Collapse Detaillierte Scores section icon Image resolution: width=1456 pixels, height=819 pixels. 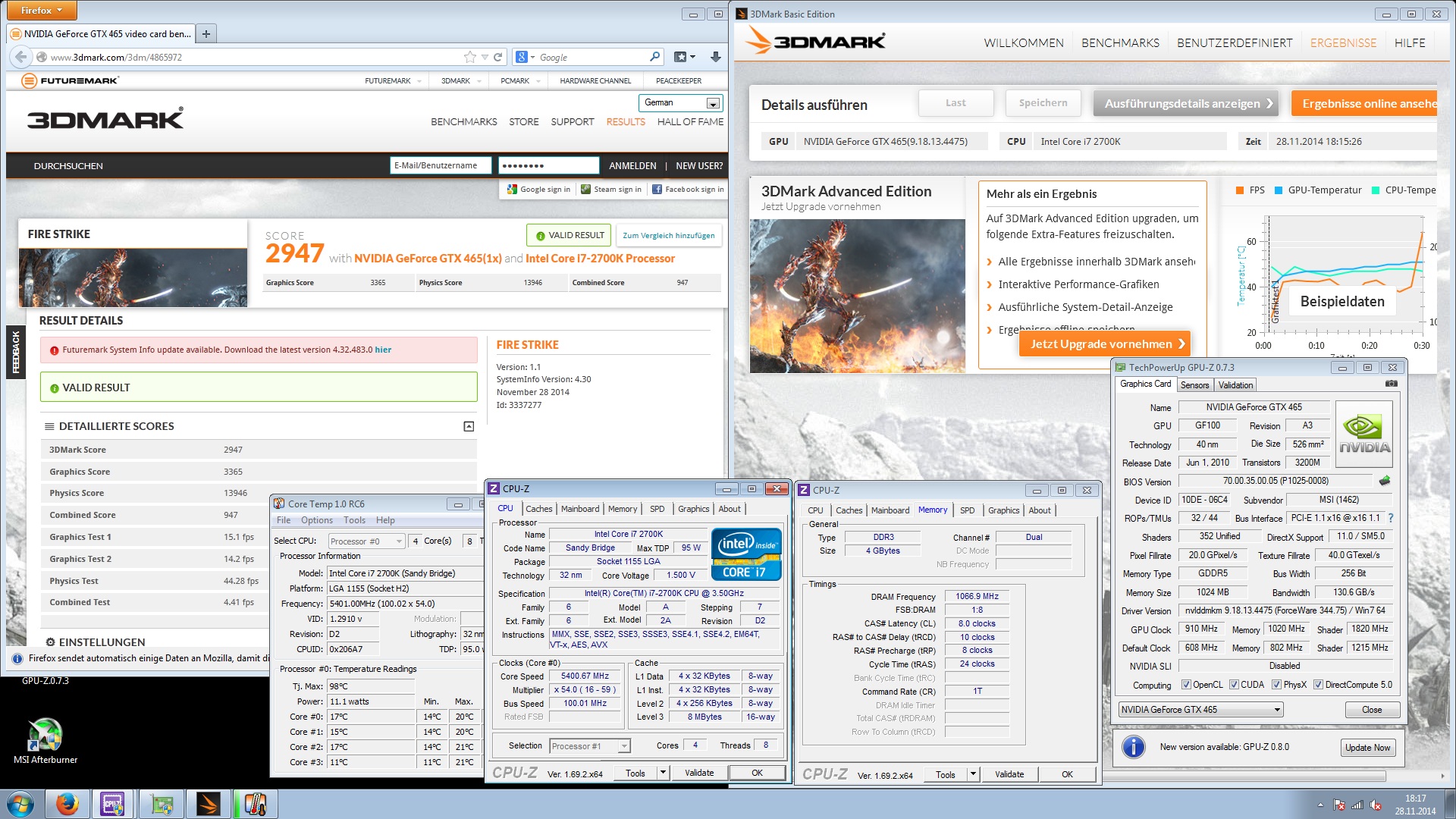[x=469, y=426]
